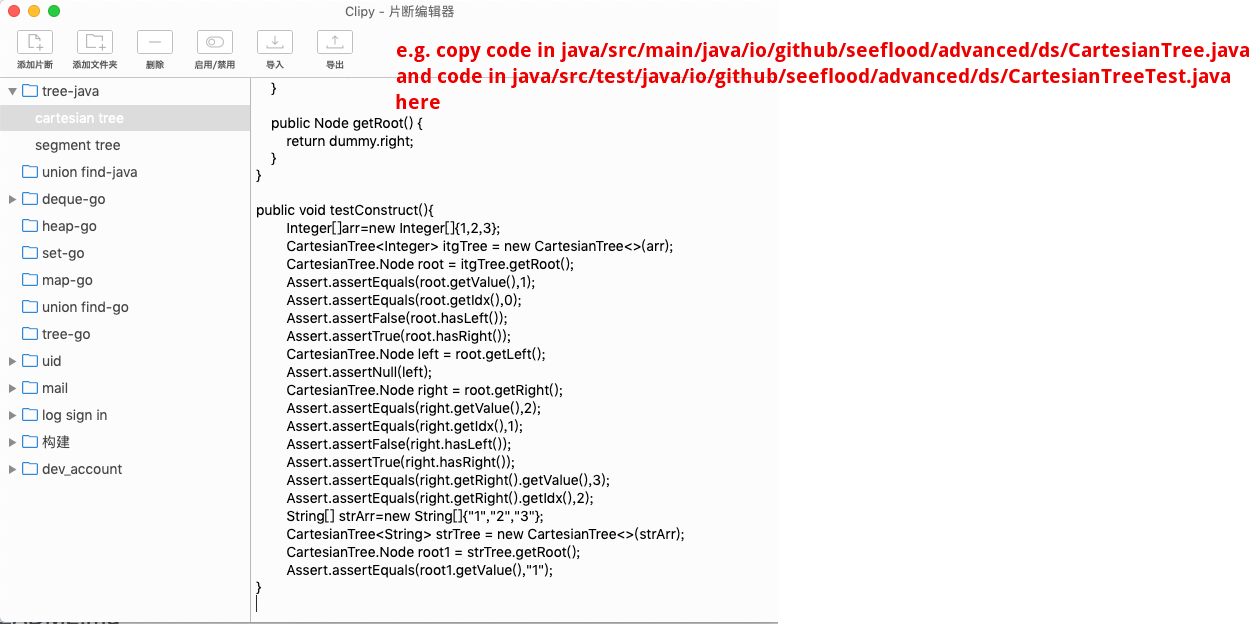Click the union find-java folder icon
Image resolution: width=1258 pixels, height=624 pixels.
tap(29, 172)
